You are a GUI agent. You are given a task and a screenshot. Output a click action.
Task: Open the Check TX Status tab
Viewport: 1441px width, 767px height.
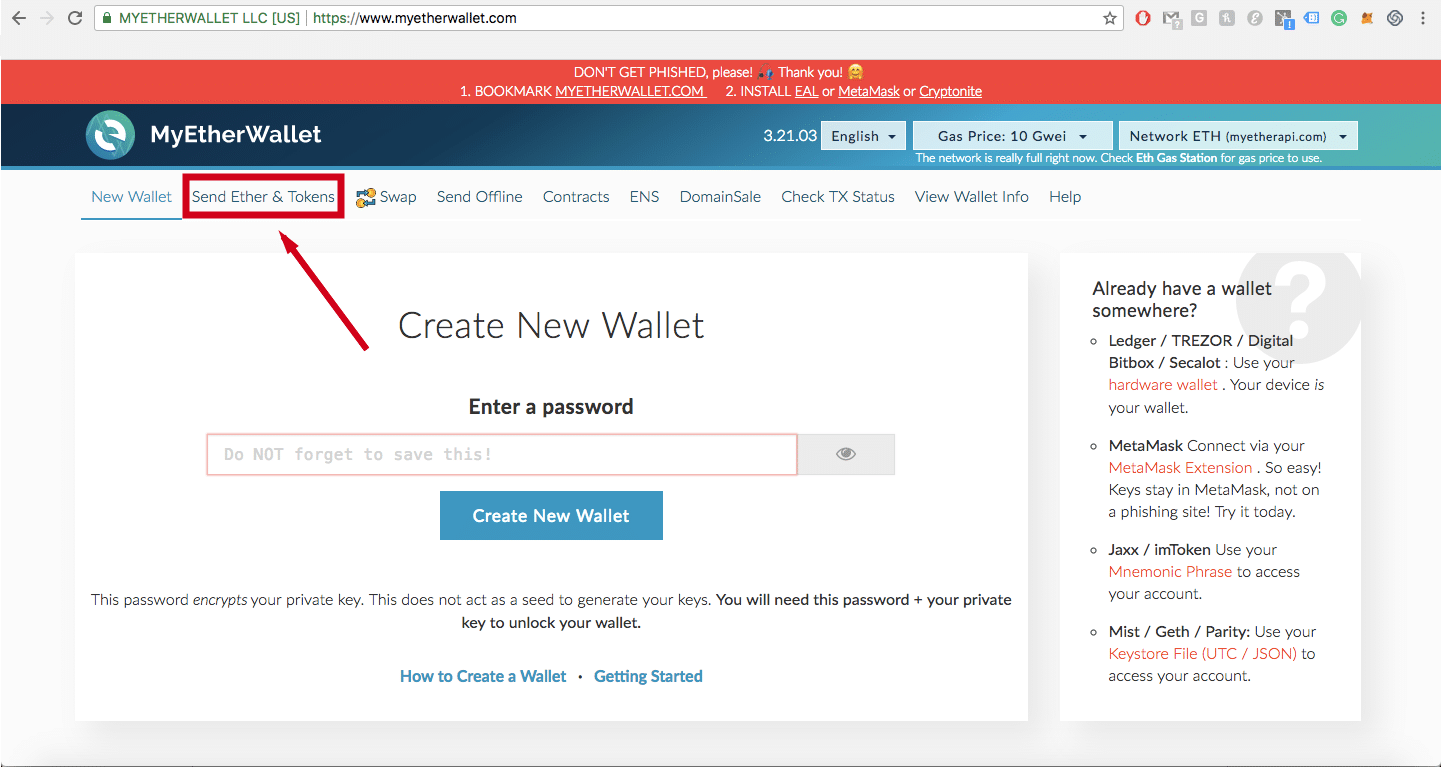(838, 197)
